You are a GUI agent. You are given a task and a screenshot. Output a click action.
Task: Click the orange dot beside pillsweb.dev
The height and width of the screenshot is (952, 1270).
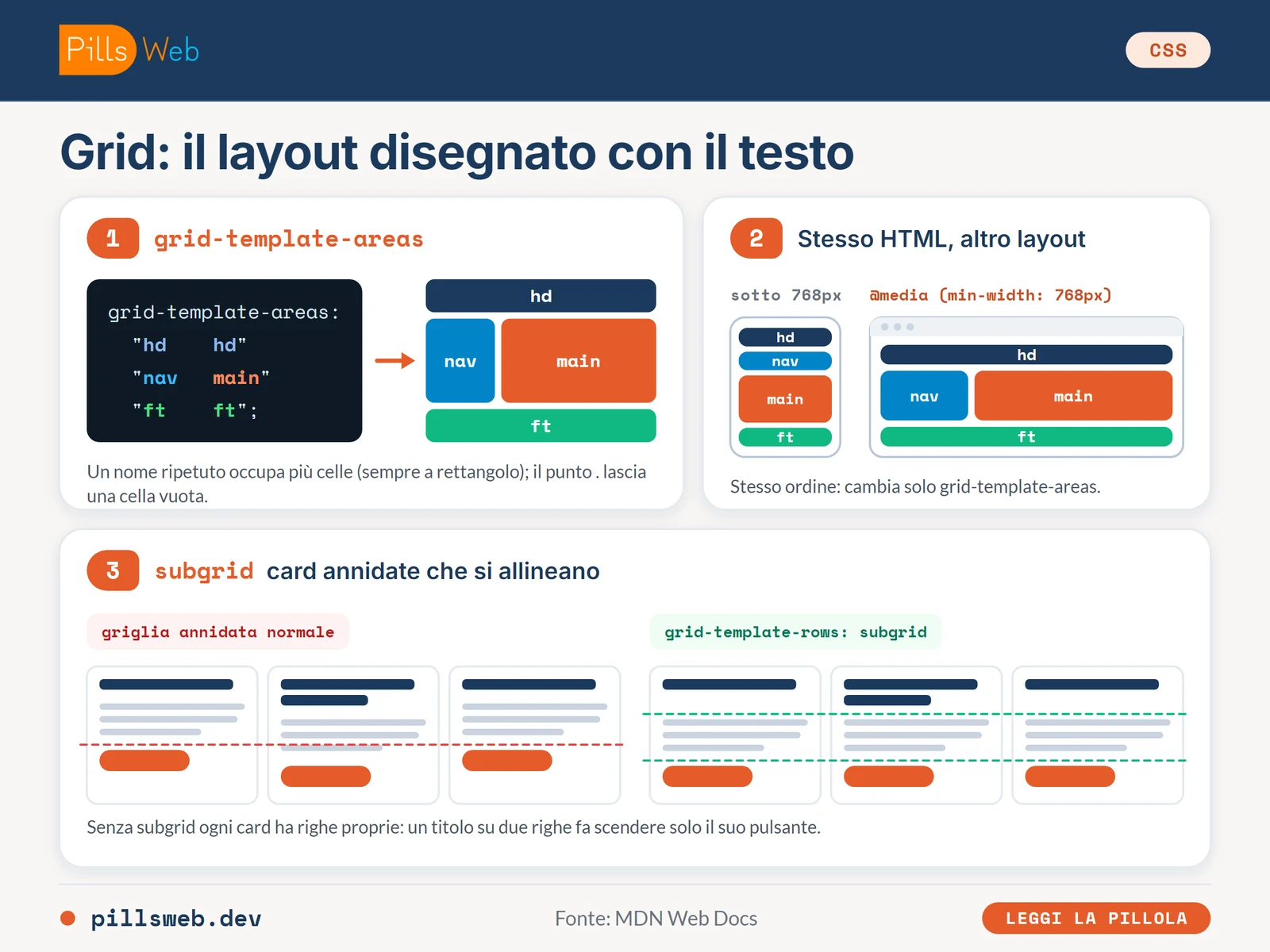(67, 918)
